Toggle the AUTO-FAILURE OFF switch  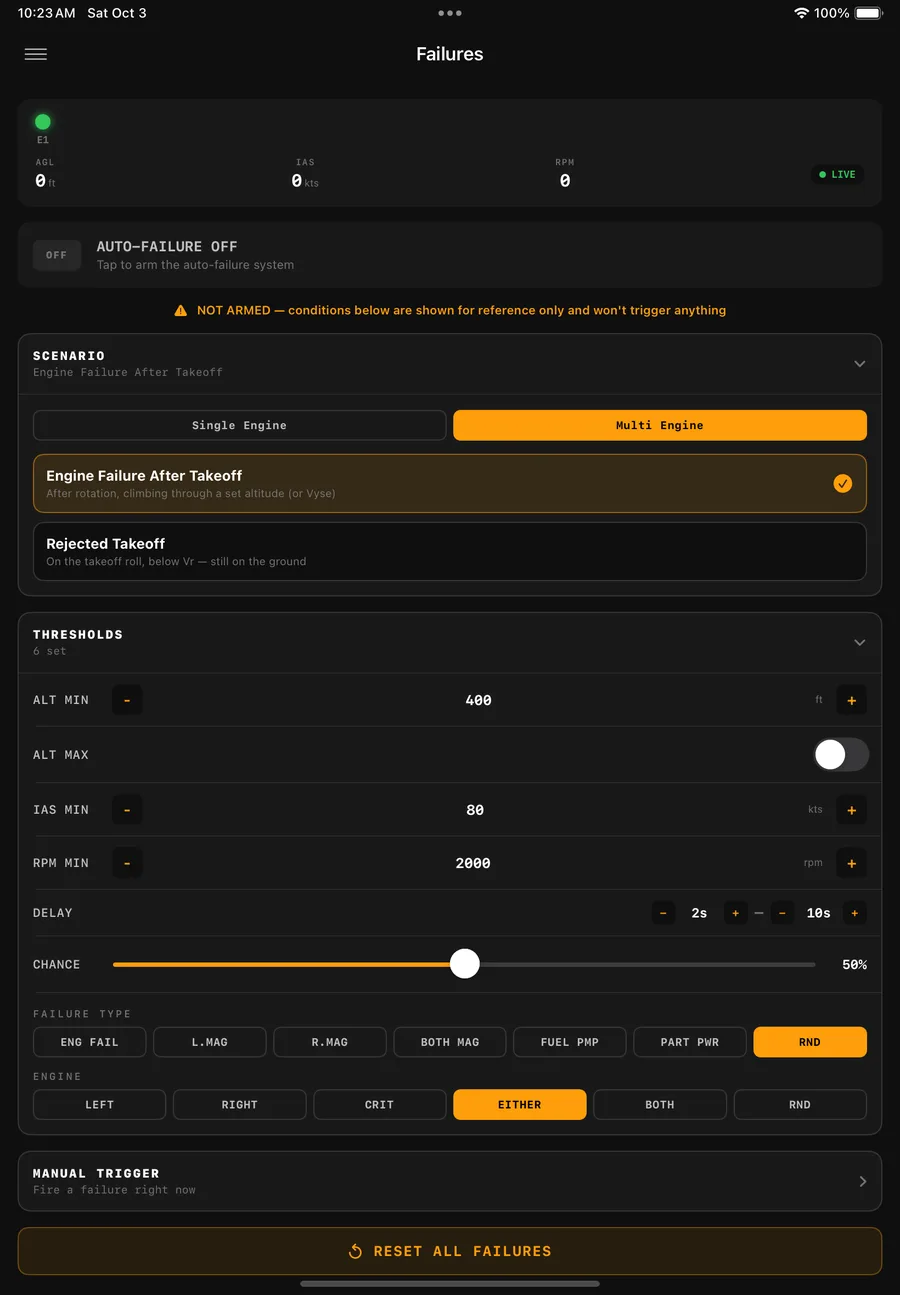click(56, 255)
